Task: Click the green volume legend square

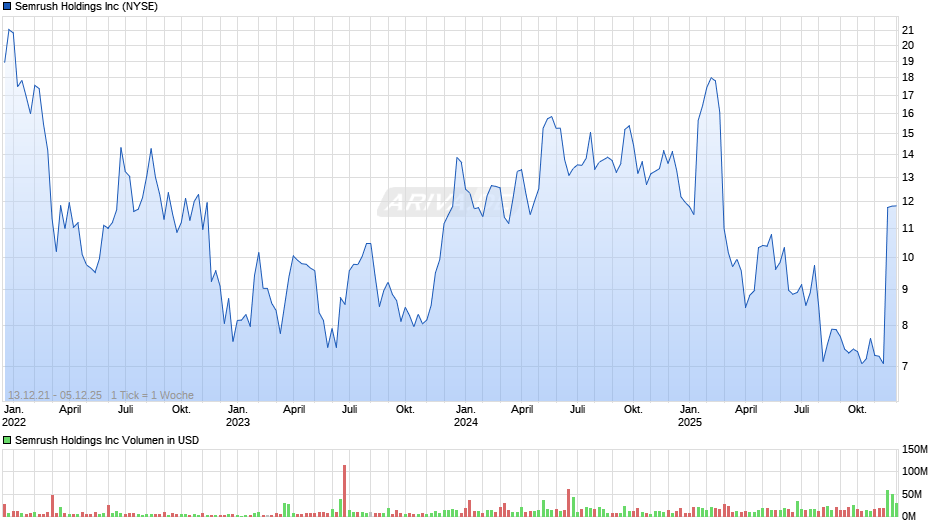Action: pyautogui.click(x=7, y=440)
